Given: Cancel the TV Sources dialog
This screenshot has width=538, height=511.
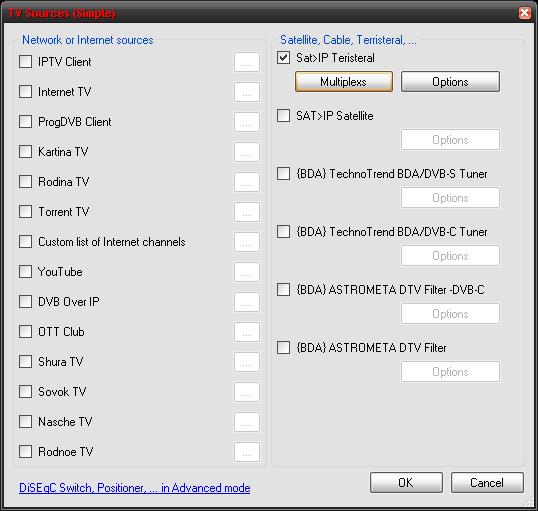Looking at the screenshot, I should click(x=487, y=483).
